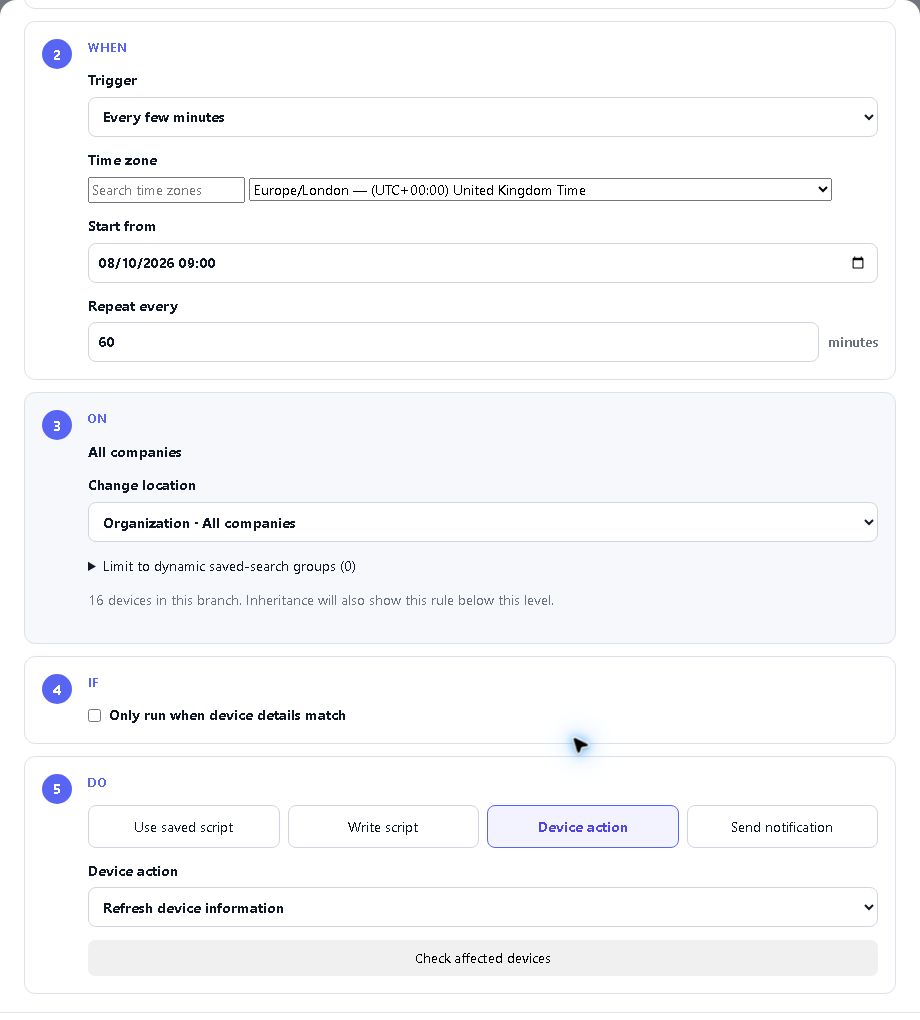Viewport: 920px width, 1020px height.
Task: Select the Device action option
Action: point(583,827)
